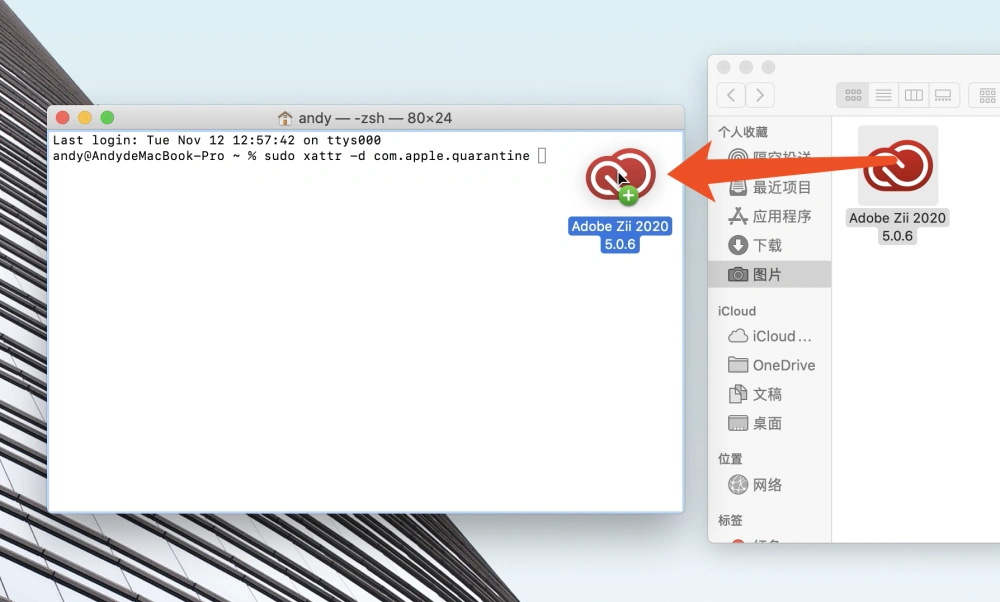Click the 个人收藏 sidebar section header
The height and width of the screenshot is (602, 1000).
pos(743,132)
